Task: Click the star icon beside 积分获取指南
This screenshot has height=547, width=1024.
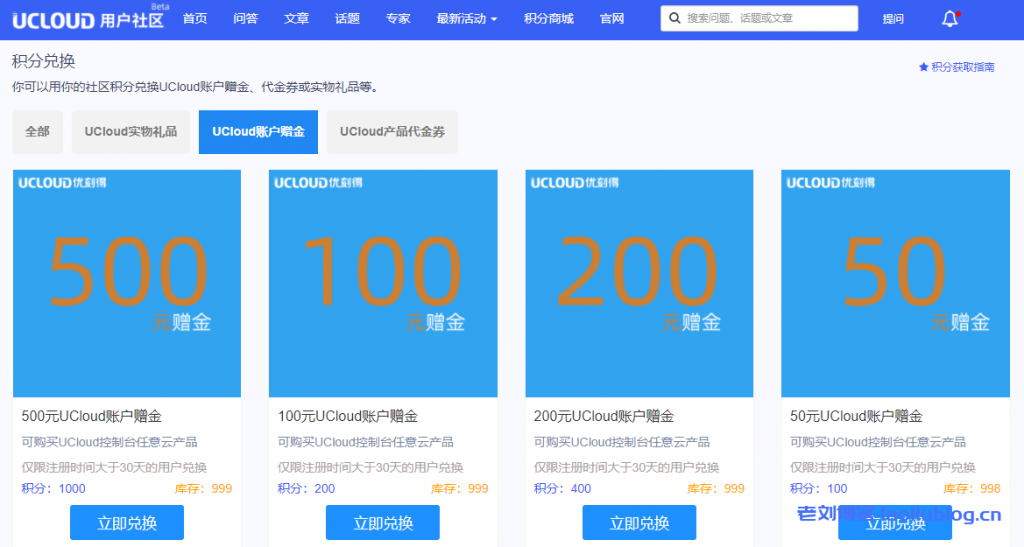Action: tap(923, 67)
